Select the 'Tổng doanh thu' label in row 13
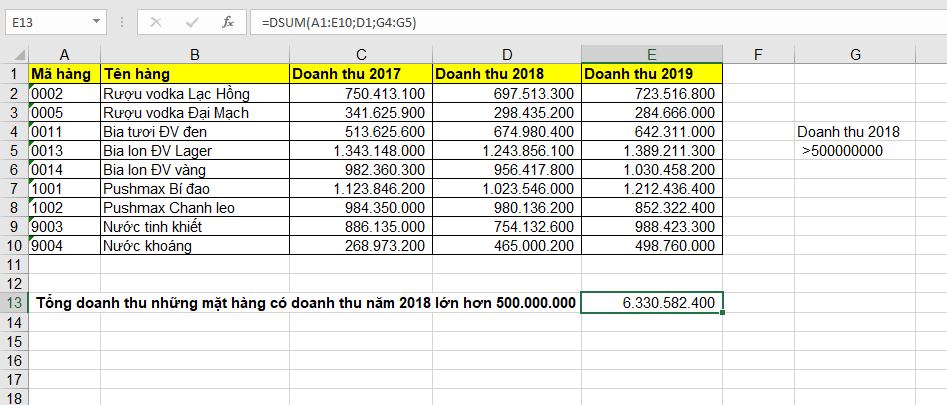 (305, 303)
